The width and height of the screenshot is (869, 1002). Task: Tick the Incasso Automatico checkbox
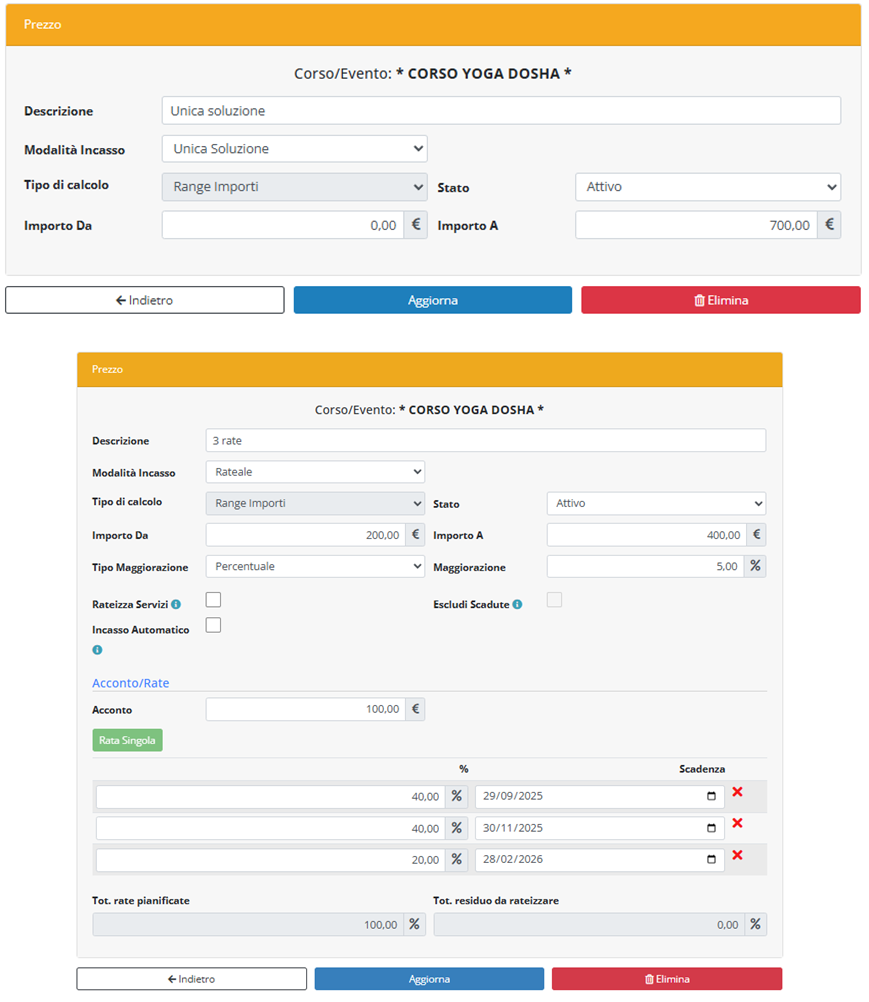tap(213, 626)
